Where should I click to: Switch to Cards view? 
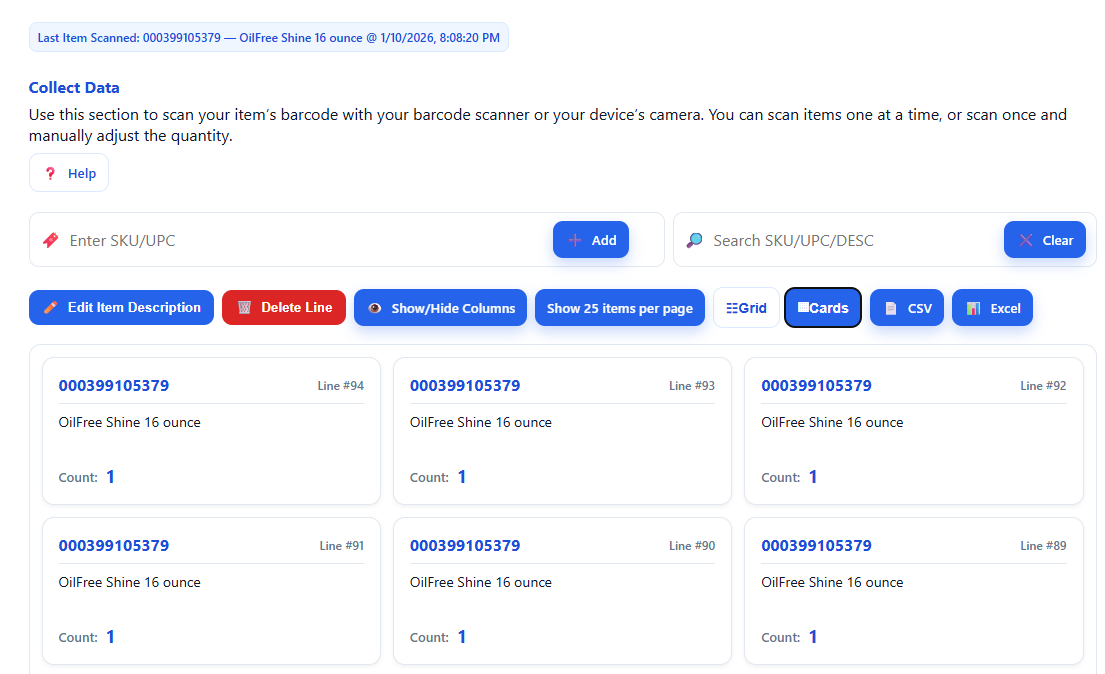pos(822,307)
